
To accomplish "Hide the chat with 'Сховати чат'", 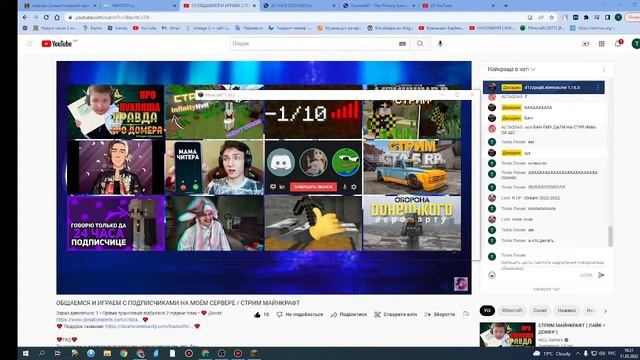I will [546, 289].
